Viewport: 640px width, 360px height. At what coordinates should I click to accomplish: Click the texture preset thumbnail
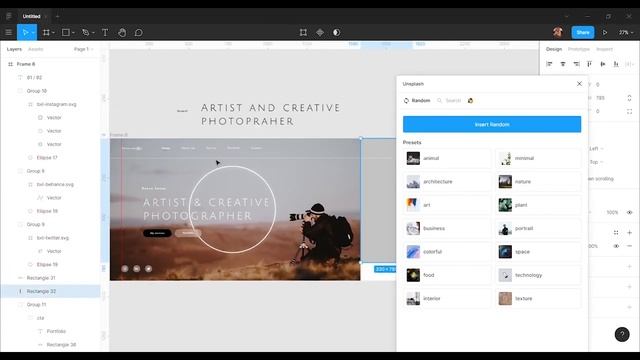(x=505, y=298)
